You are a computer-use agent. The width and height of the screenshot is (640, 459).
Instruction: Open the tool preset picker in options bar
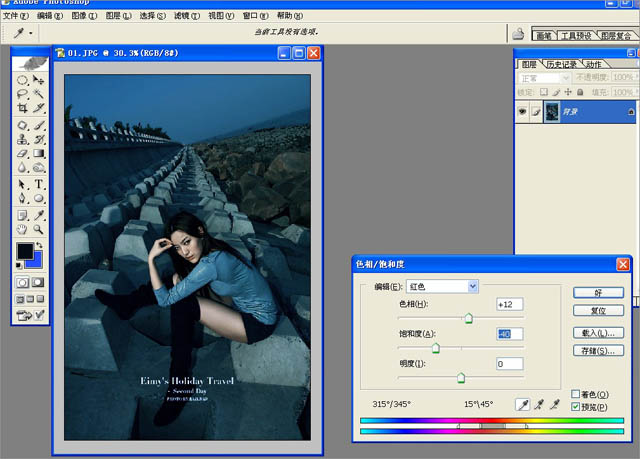click(24, 33)
